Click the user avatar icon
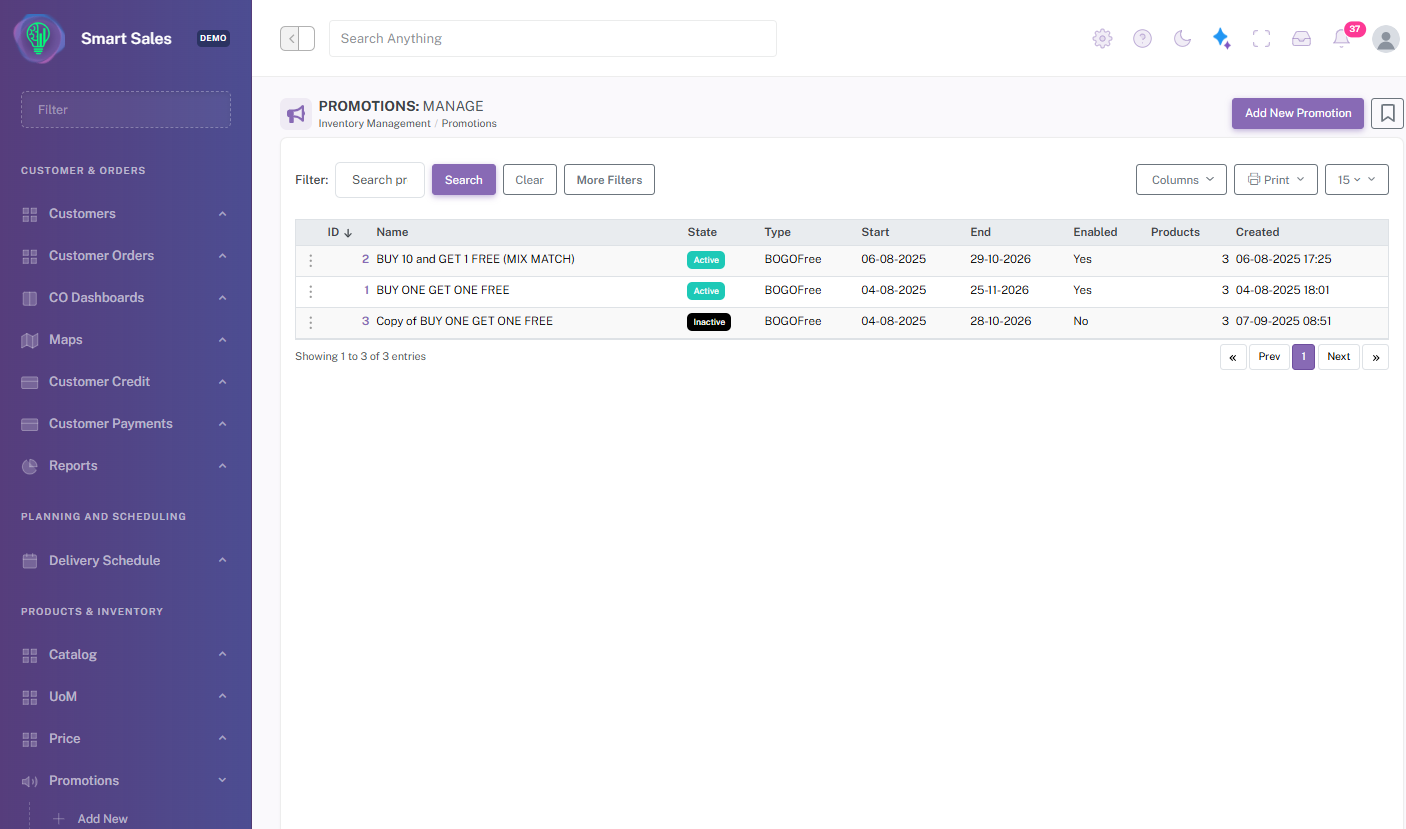 (x=1386, y=38)
